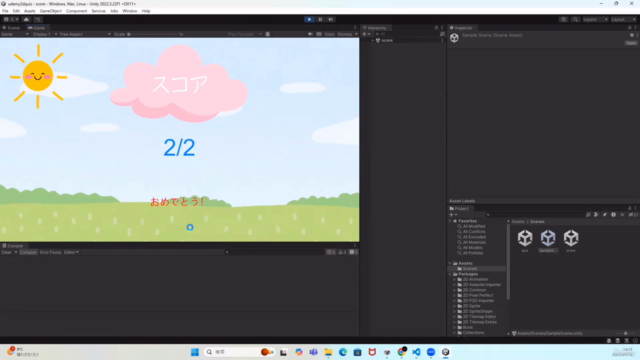The width and height of the screenshot is (640, 360).
Task: Click the favorite star icon in Project toolbar
Action: (x=622, y=215)
